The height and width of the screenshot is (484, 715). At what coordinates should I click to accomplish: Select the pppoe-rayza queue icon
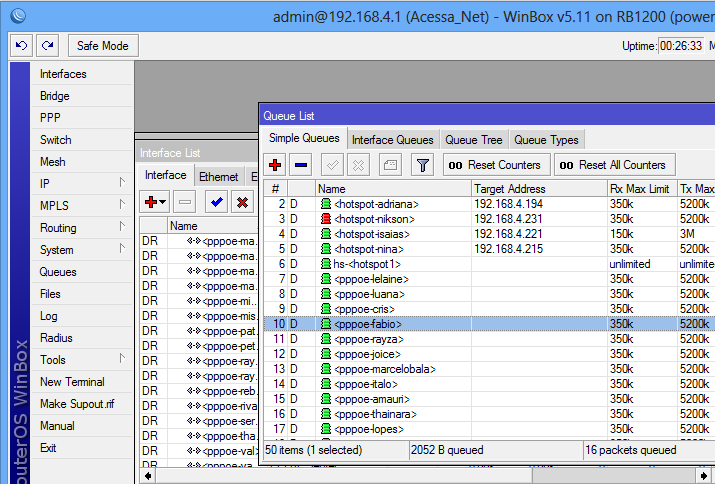coord(326,339)
